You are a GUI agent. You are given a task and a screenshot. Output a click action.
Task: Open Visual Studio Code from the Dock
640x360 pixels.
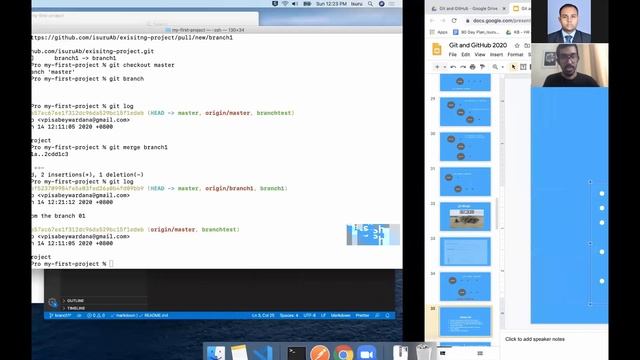[x=262, y=353]
